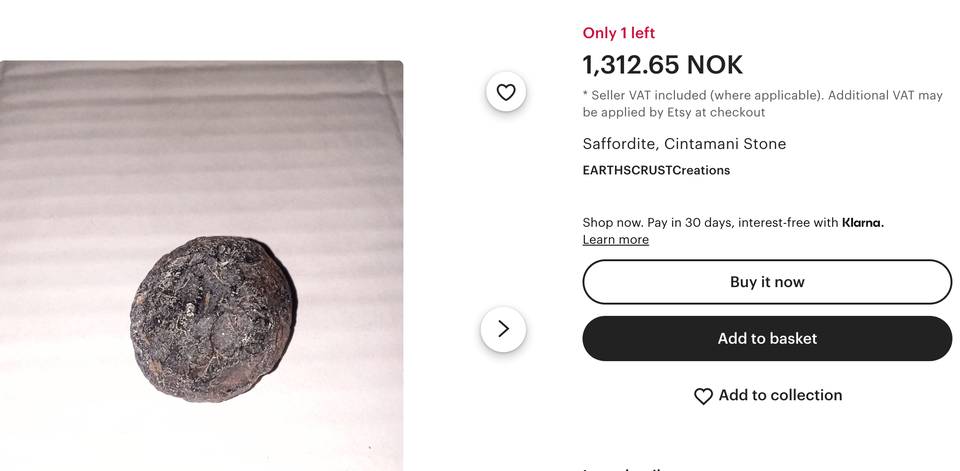Click the white background above the stone
Image resolution: width=960 pixels, height=471 pixels.
click(200, 150)
